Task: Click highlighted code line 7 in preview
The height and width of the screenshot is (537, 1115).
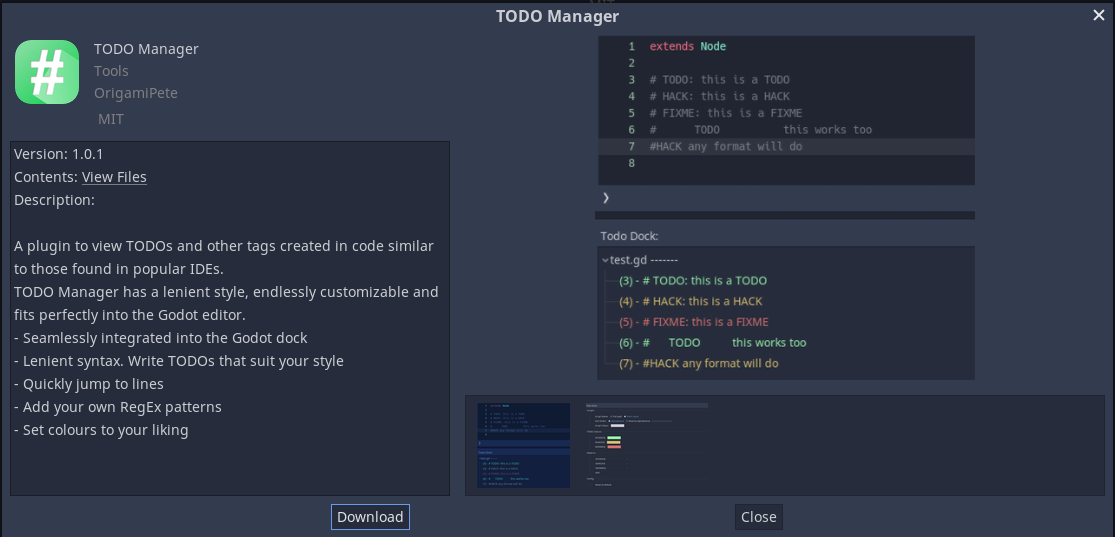Action: 725,147
